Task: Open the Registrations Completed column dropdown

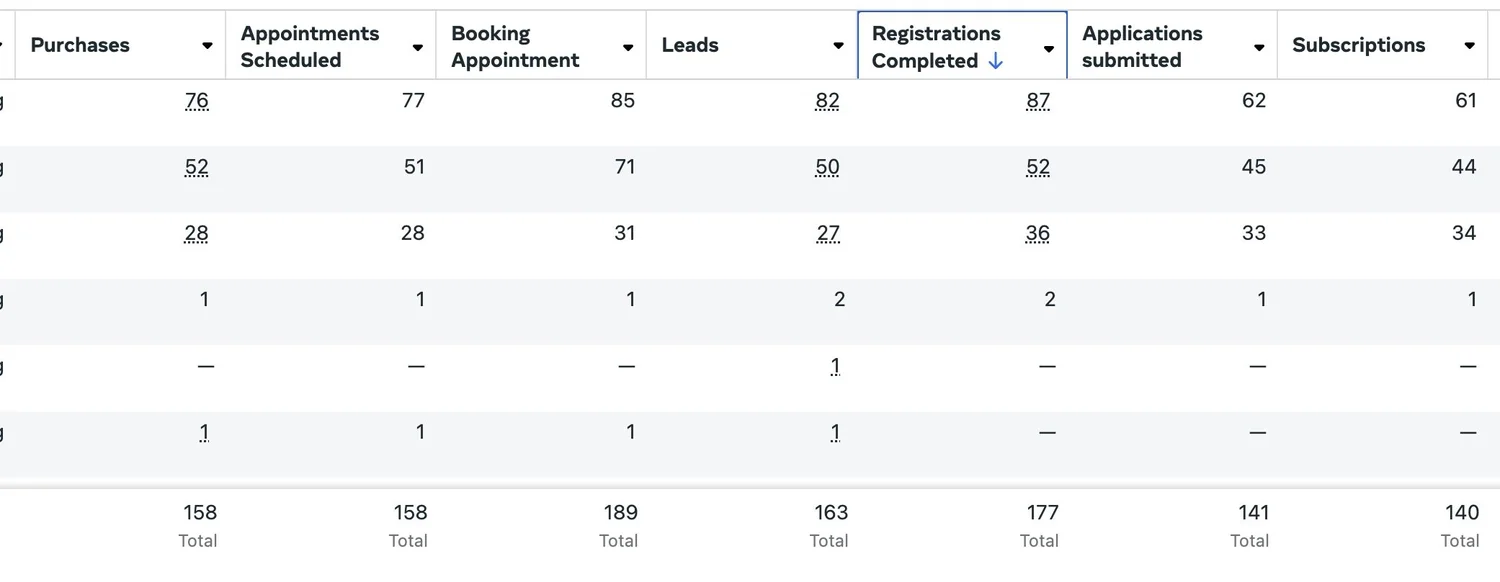Action: coord(1048,46)
